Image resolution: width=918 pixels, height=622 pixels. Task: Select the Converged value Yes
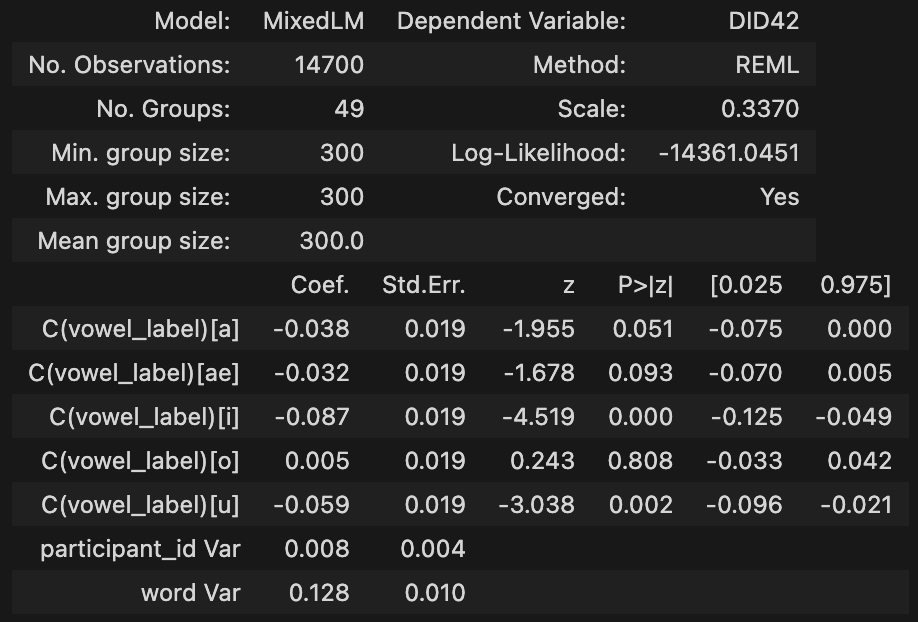point(779,197)
